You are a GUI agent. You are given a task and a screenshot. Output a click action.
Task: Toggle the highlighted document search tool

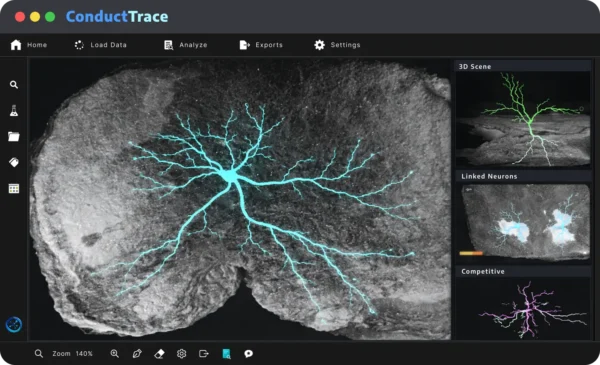tap(227, 354)
